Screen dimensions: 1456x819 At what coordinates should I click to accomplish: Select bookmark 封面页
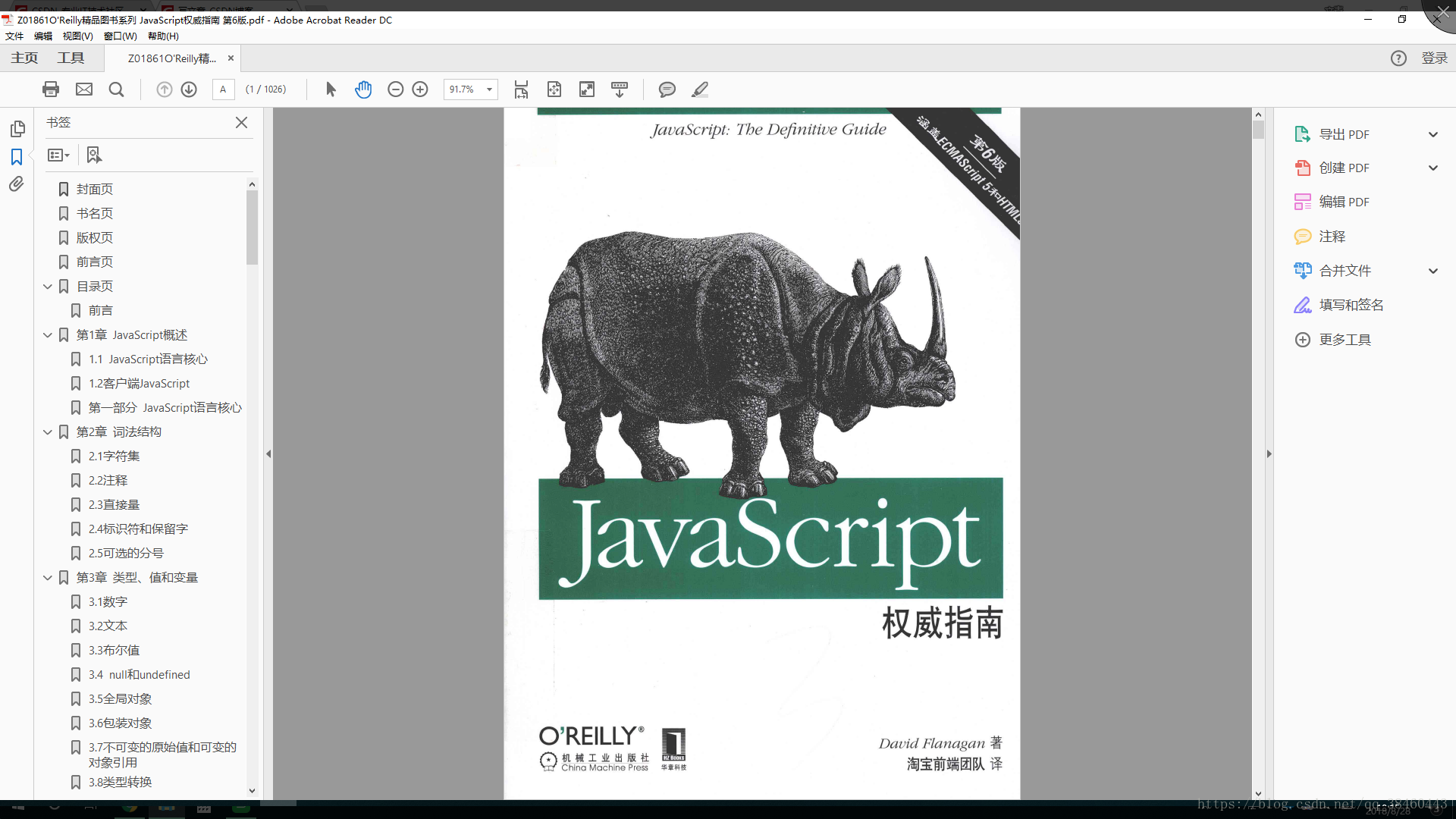pyautogui.click(x=95, y=189)
